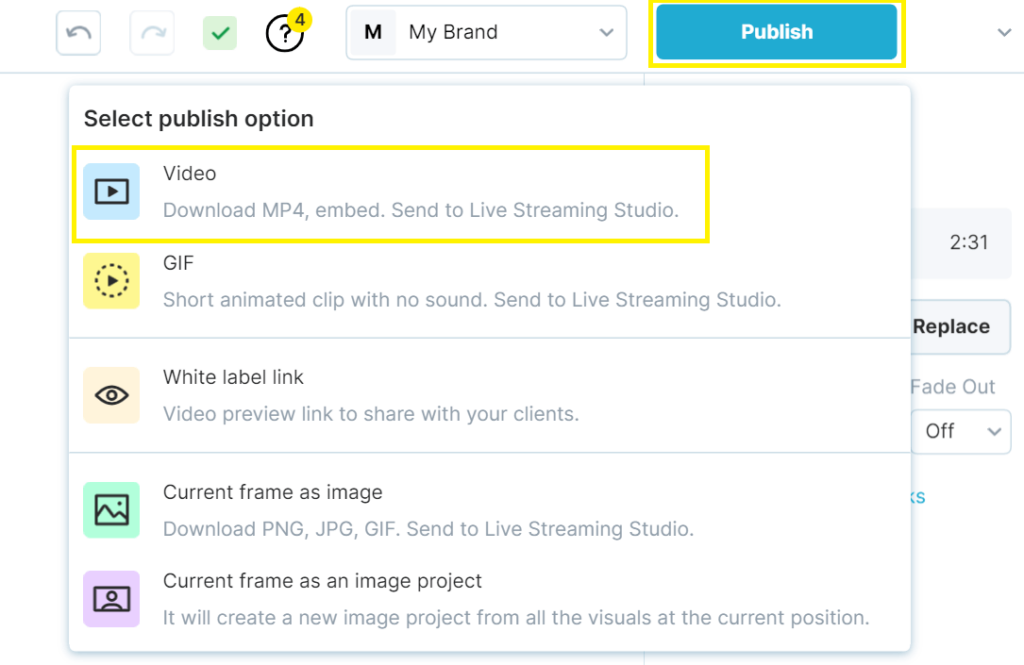Click the Current frame as image icon
1024x665 pixels.
click(x=110, y=510)
